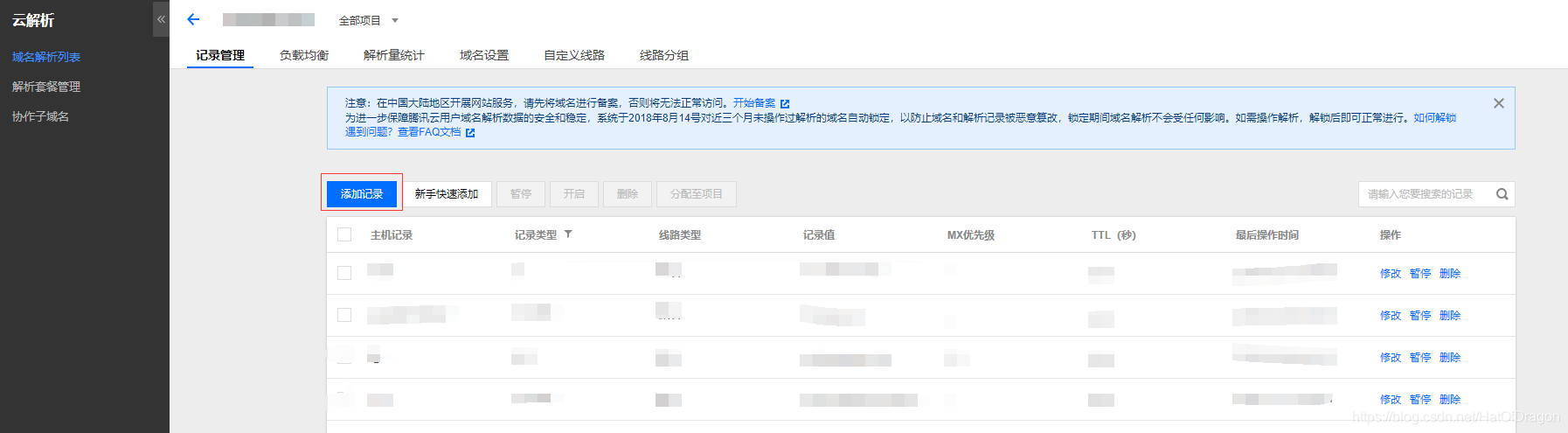Click the 分配至项目 button
Viewport: 1568px width, 433px height.
pyautogui.click(x=697, y=193)
